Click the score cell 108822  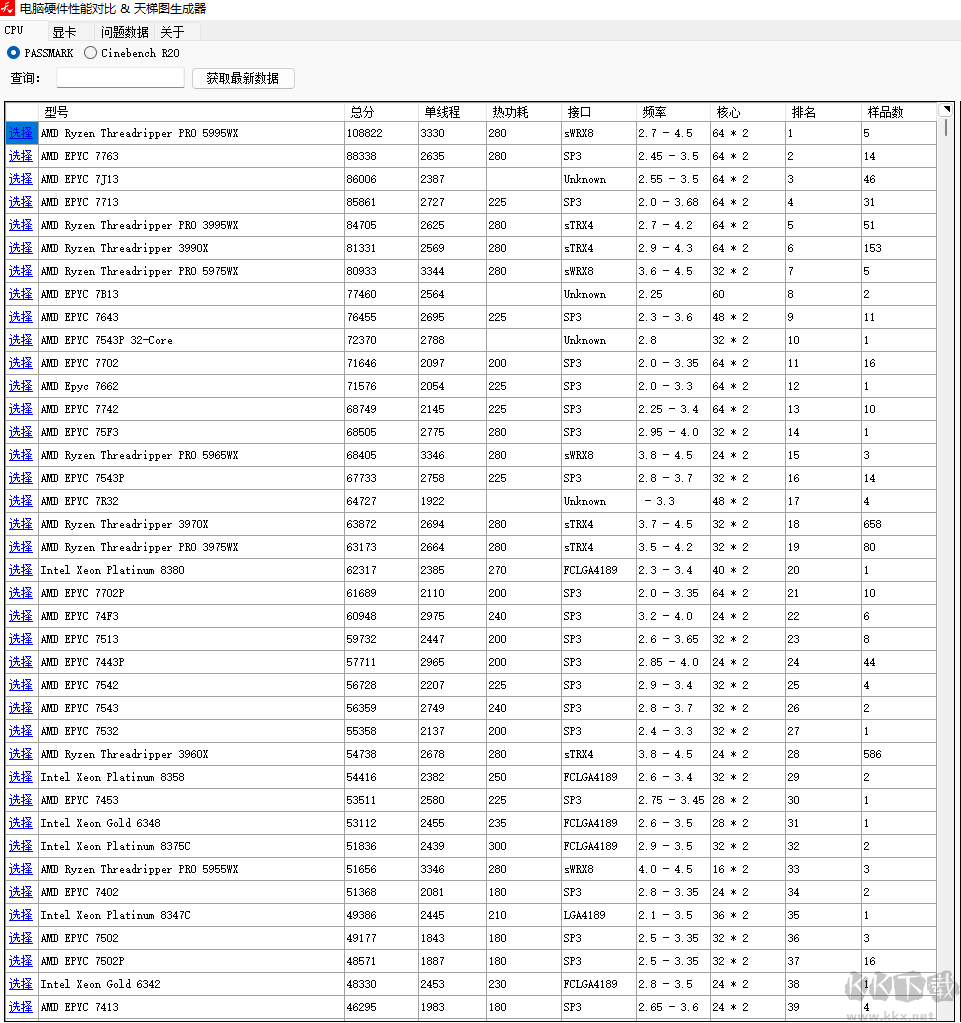(x=365, y=133)
